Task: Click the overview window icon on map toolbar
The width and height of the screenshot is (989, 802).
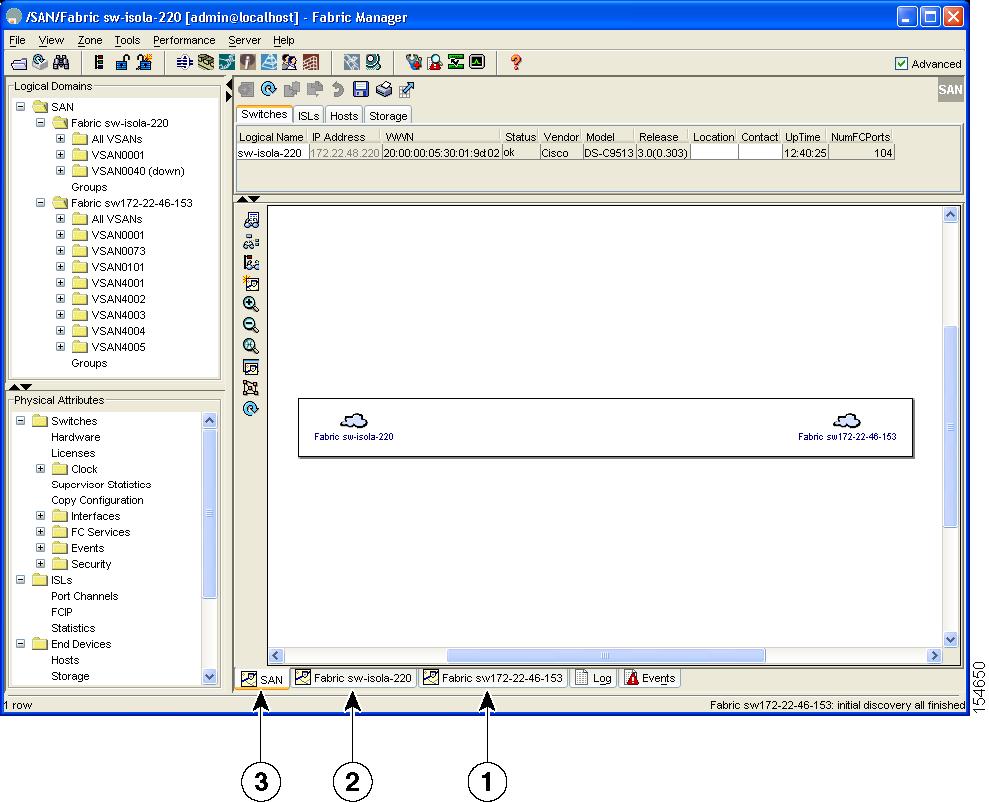Action: [x=250, y=367]
